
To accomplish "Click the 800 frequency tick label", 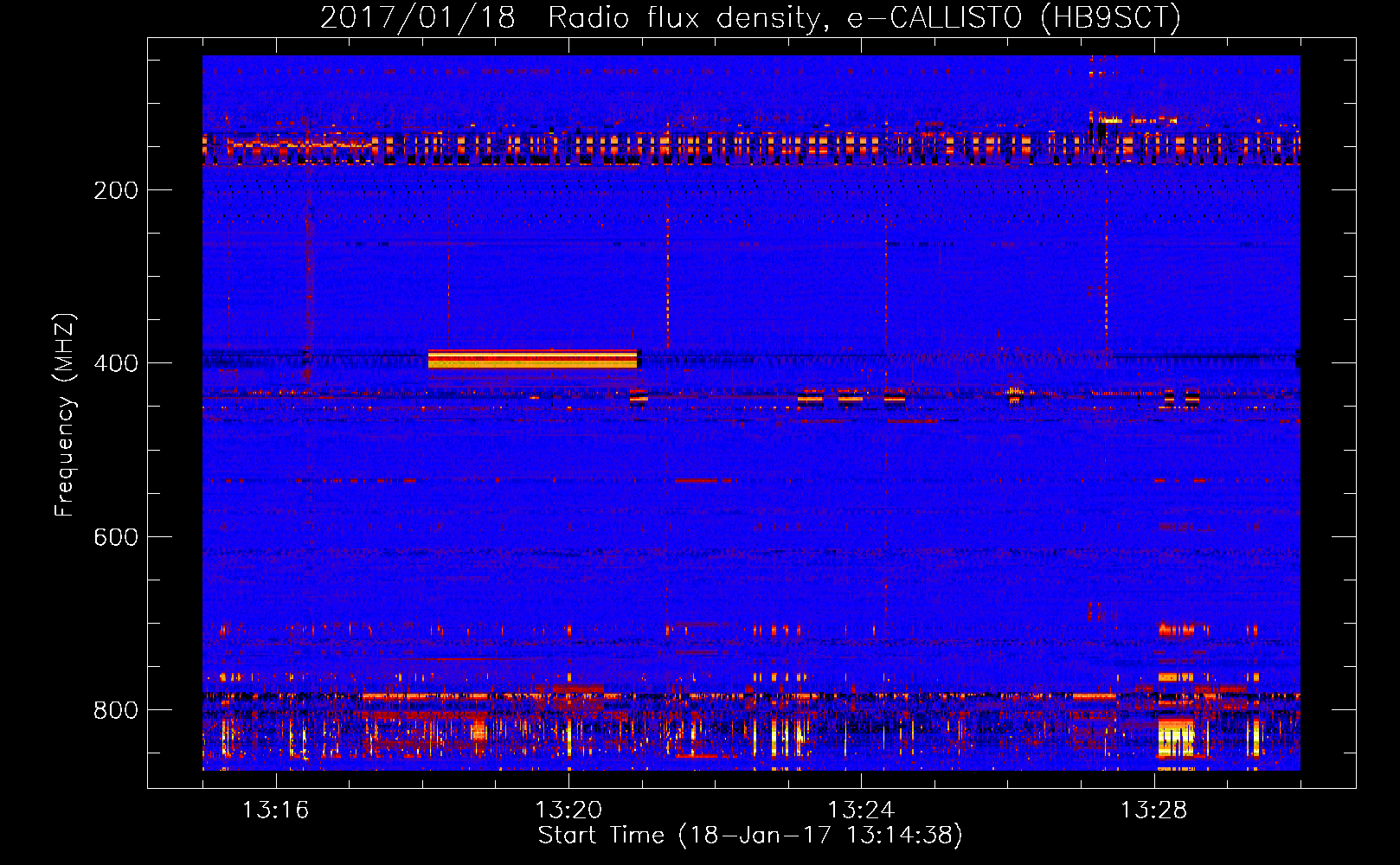I will click(116, 710).
